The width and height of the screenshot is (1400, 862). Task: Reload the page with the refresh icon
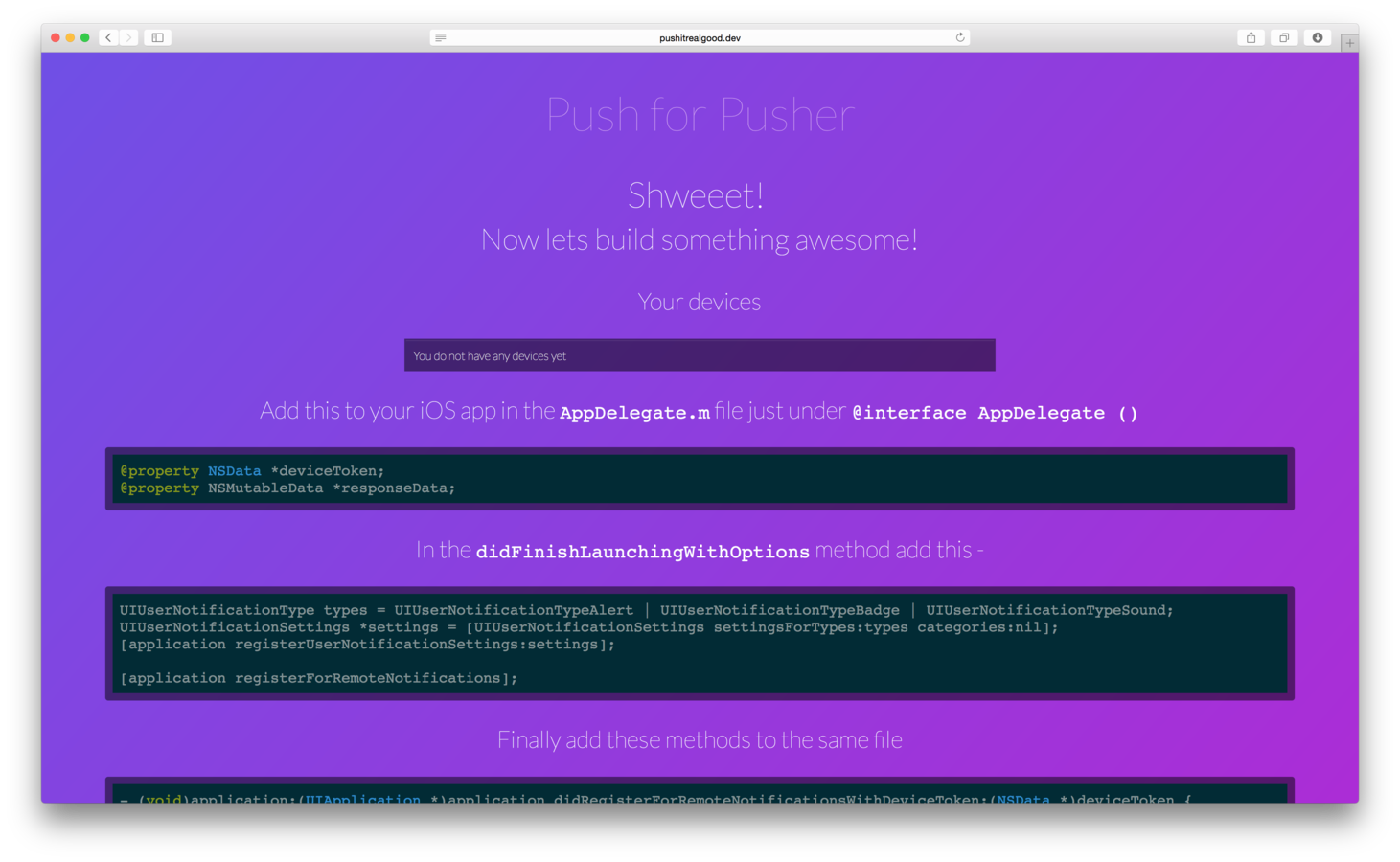coord(959,37)
